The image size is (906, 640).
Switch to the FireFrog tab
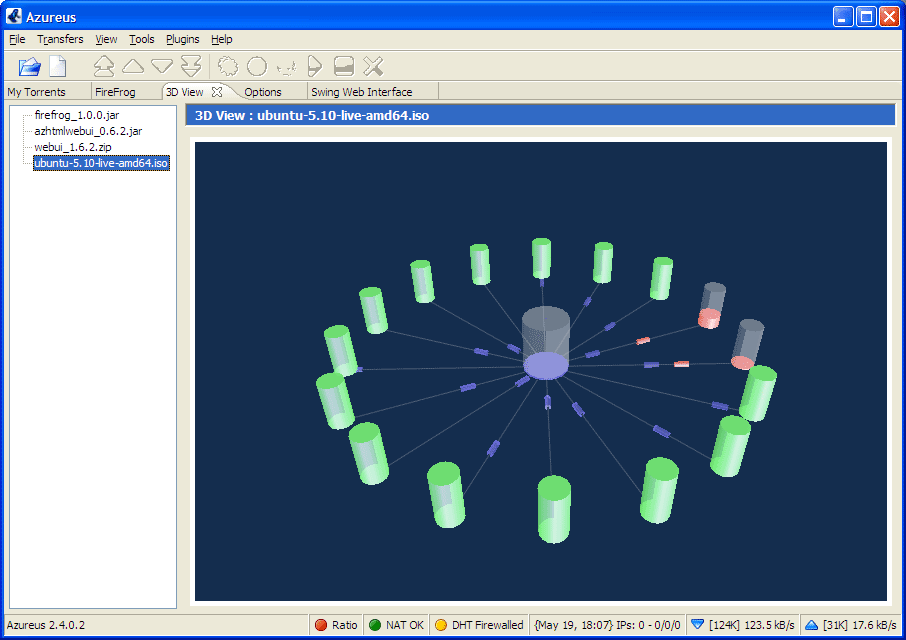115,92
